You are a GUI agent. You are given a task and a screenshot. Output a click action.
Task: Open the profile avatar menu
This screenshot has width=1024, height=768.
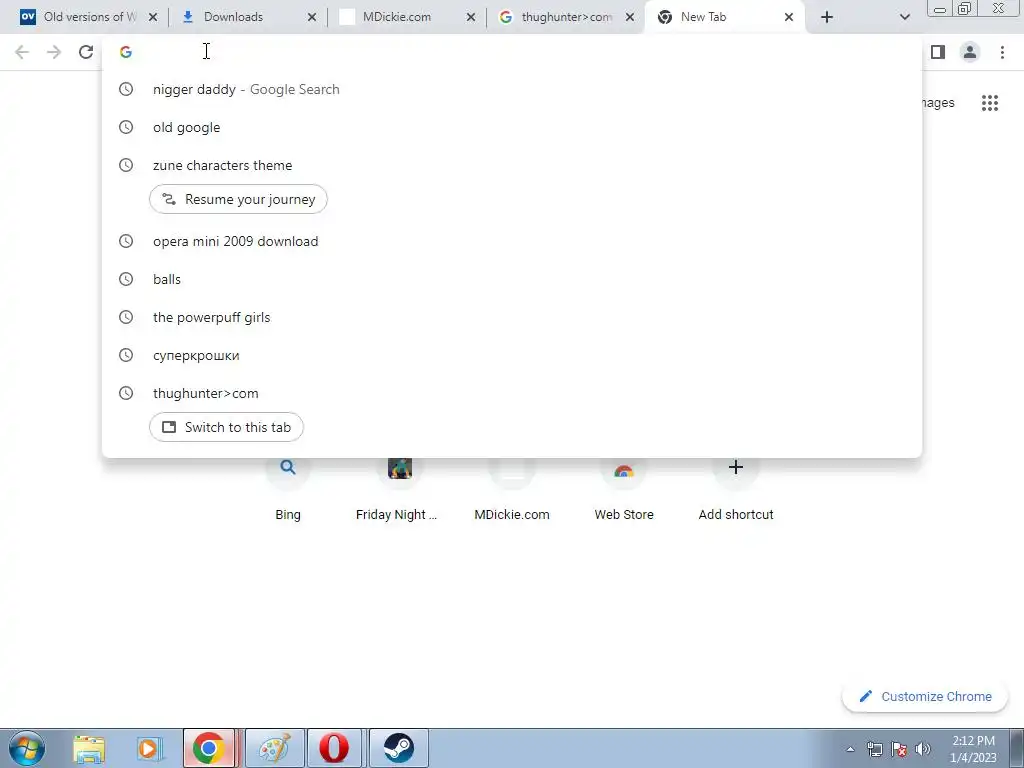[970, 52]
